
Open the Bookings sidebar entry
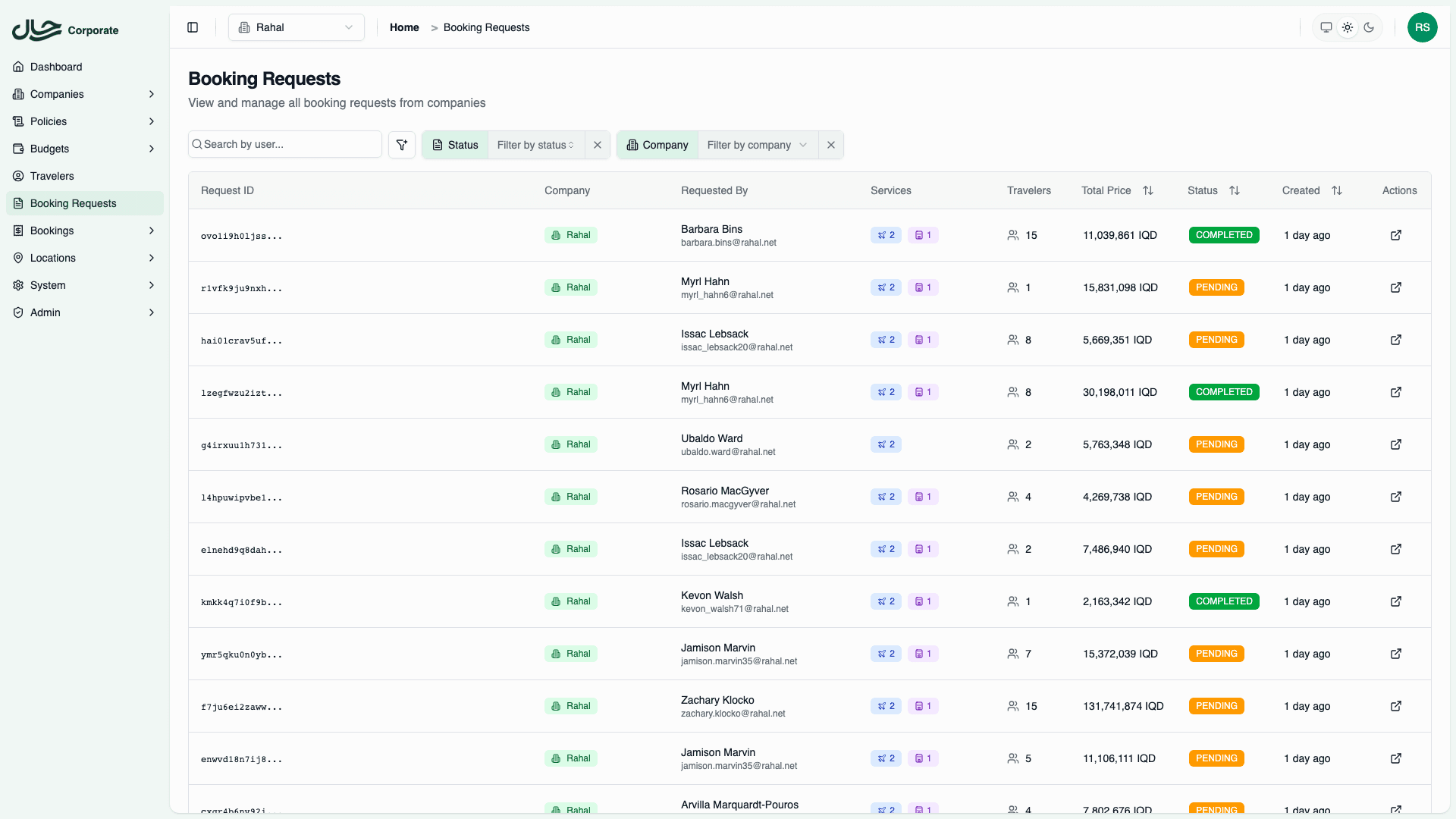[52, 231]
